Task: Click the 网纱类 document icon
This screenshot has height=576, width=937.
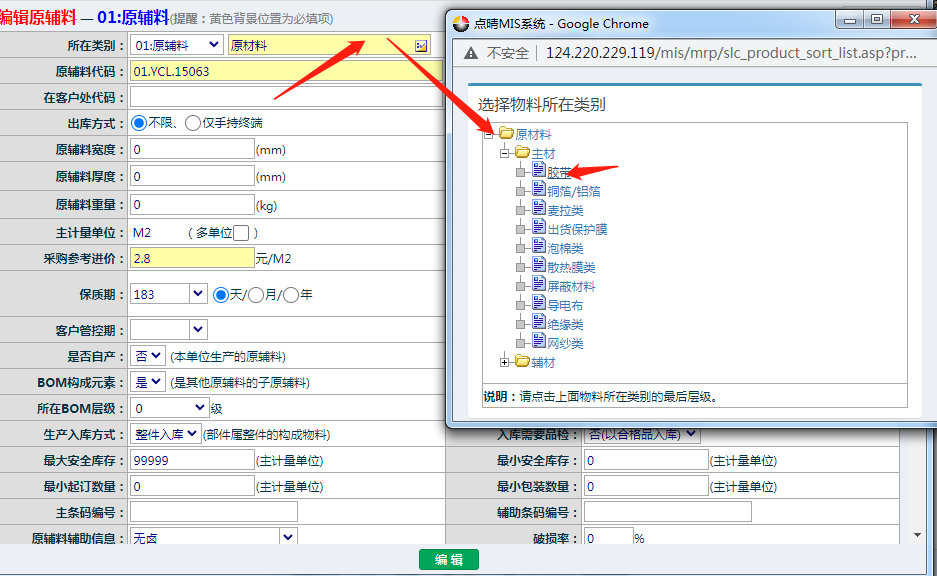Action: [539, 343]
